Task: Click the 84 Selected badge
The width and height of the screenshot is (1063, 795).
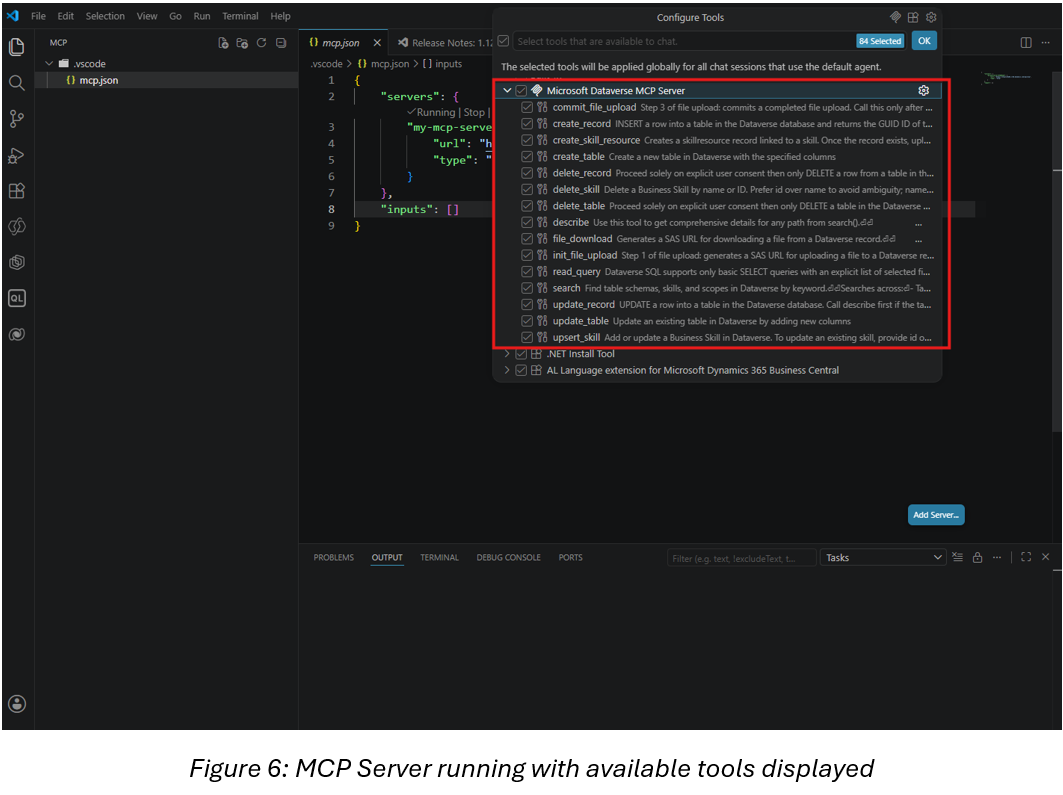Action: click(x=880, y=41)
